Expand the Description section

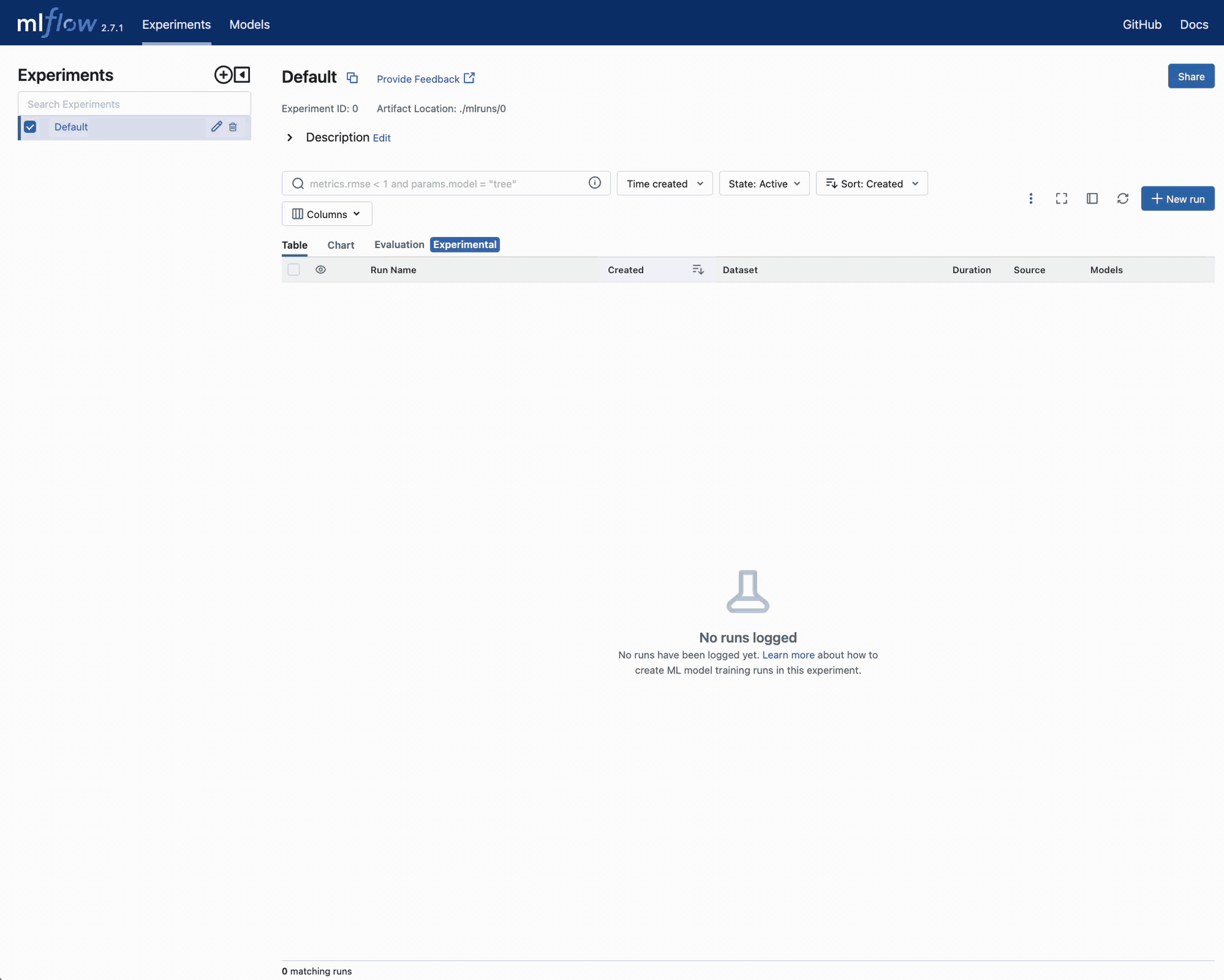[290, 137]
